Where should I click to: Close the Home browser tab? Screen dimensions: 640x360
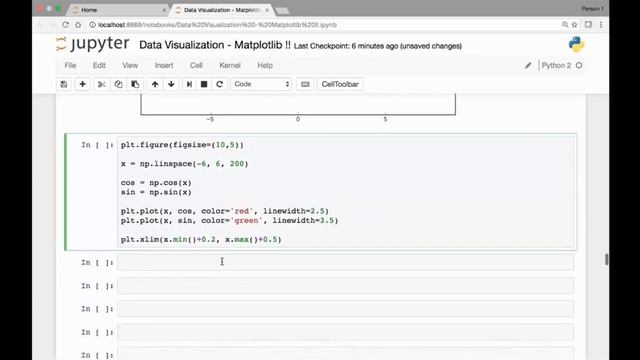[164, 10]
